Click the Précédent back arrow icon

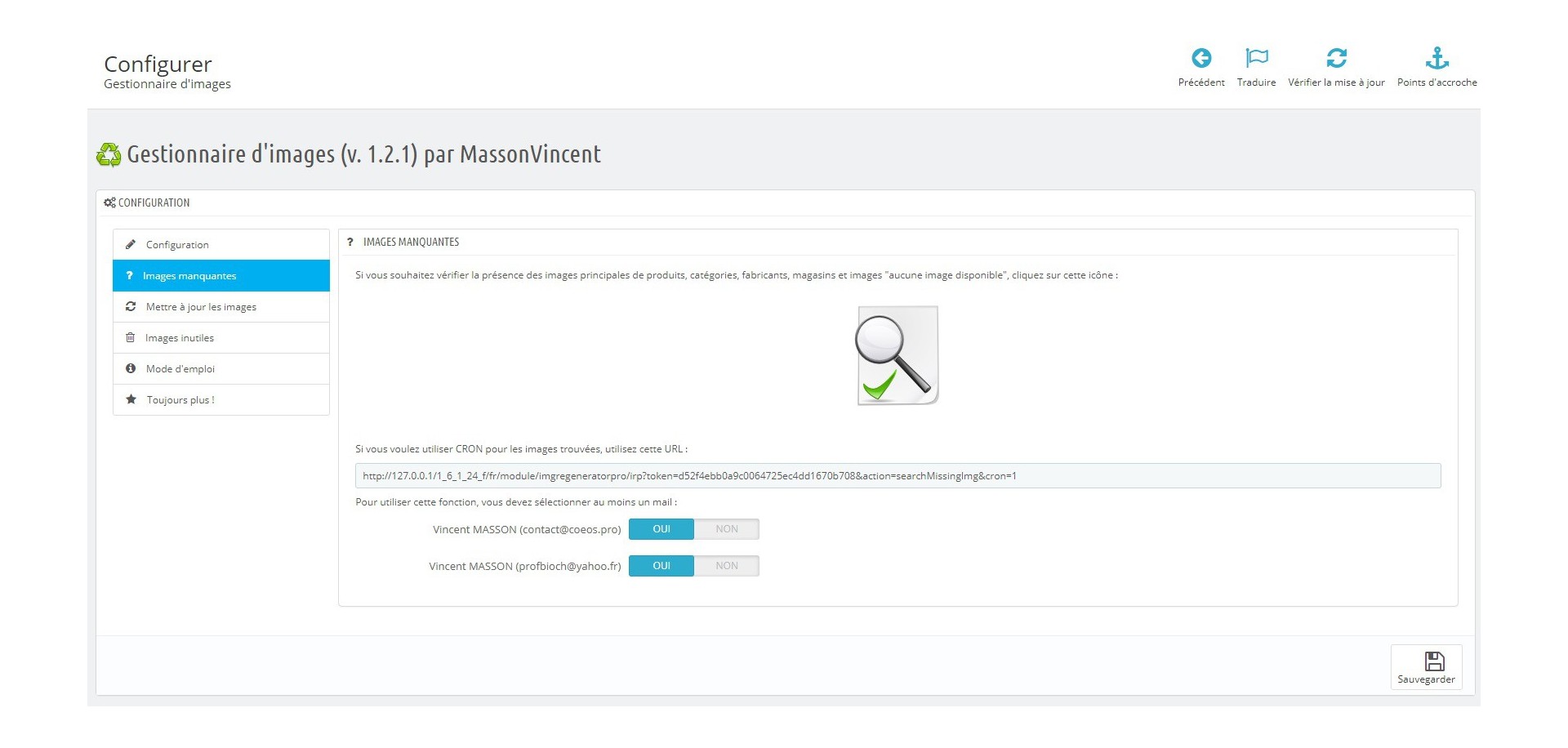1200,58
